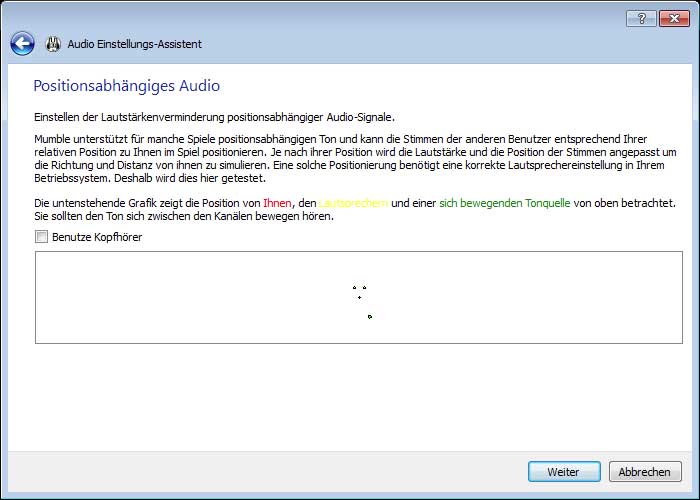
Task: Click the red word Ihnen
Action: click(x=277, y=203)
